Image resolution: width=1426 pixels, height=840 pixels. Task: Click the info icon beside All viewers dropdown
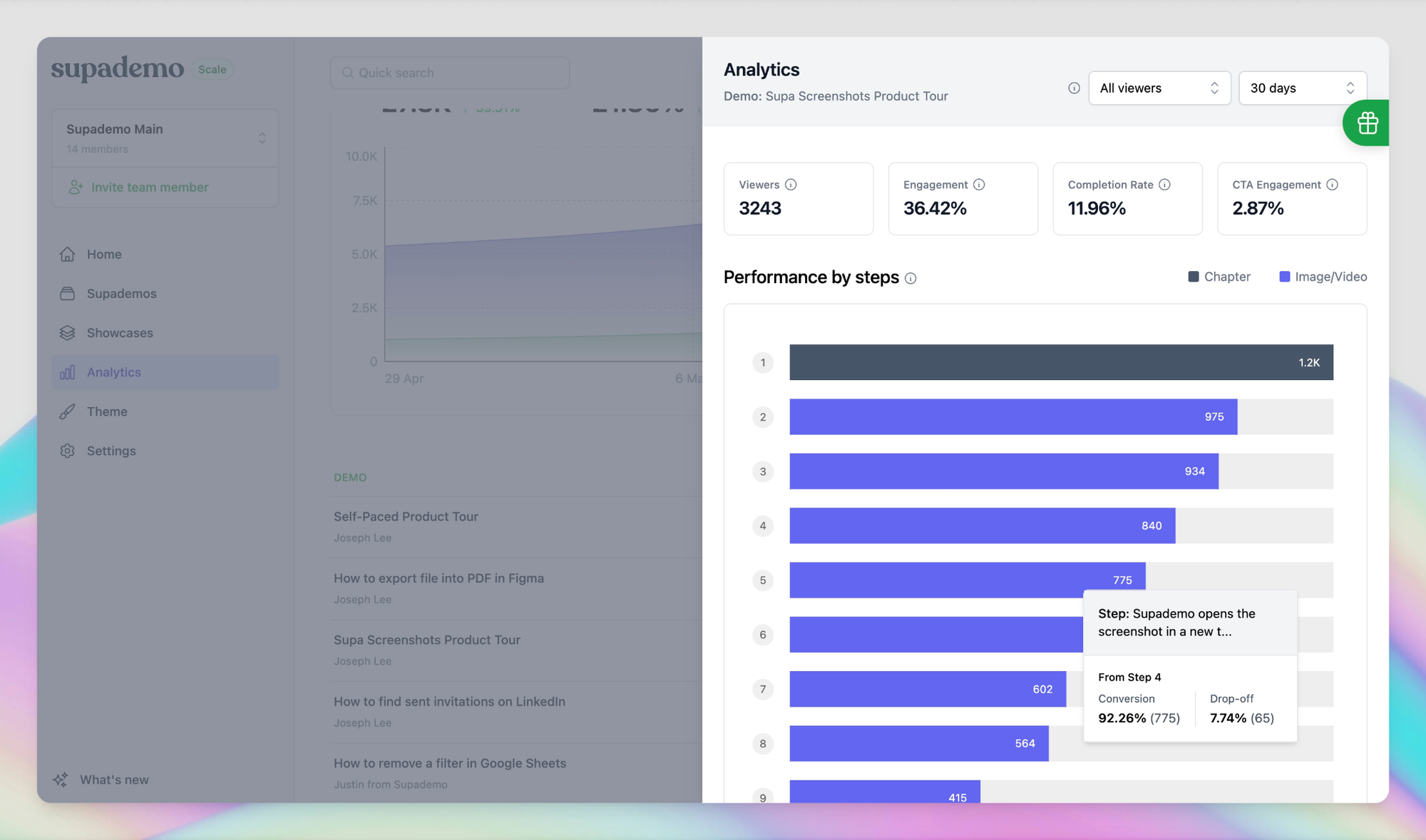tap(1074, 88)
